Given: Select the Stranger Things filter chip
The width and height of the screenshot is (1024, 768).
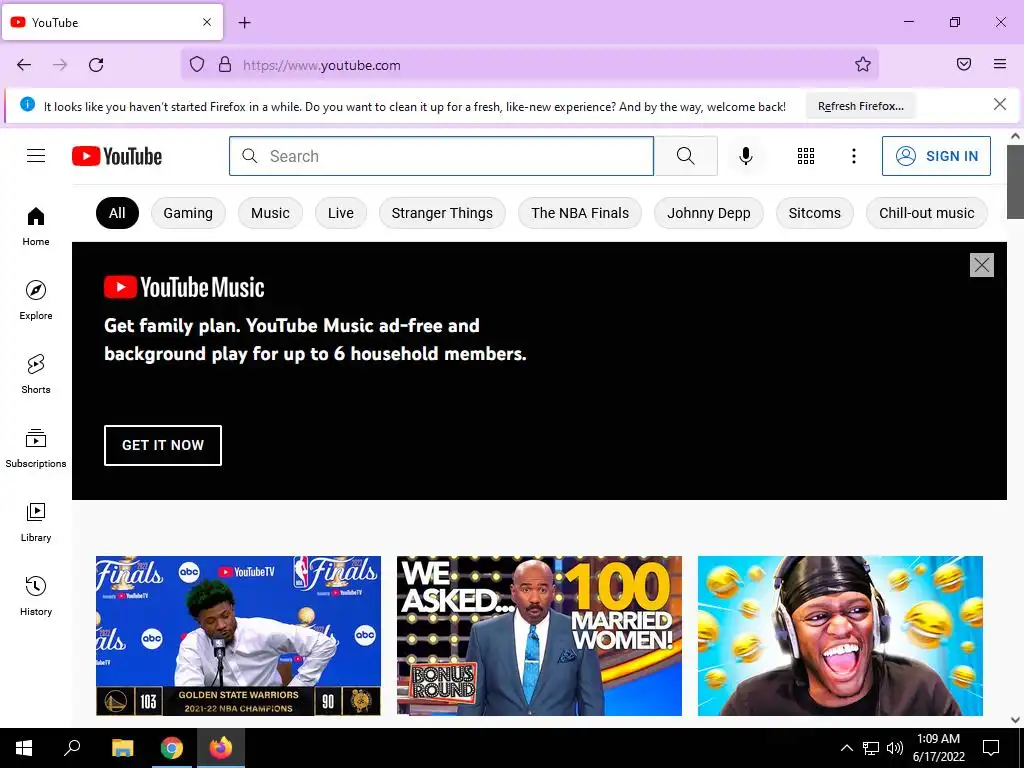Looking at the screenshot, I should pos(442,213).
